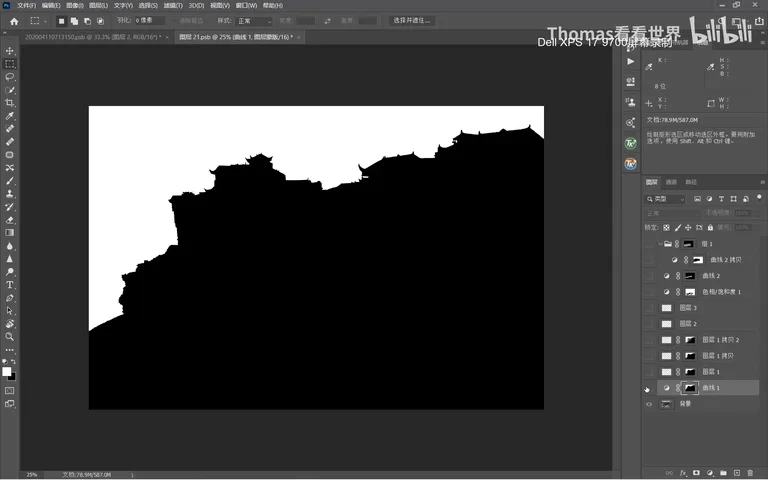This screenshot has width=768, height=480.
Task: Choose Subtract from Selection mode icon
Action: (x=87, y=21)
